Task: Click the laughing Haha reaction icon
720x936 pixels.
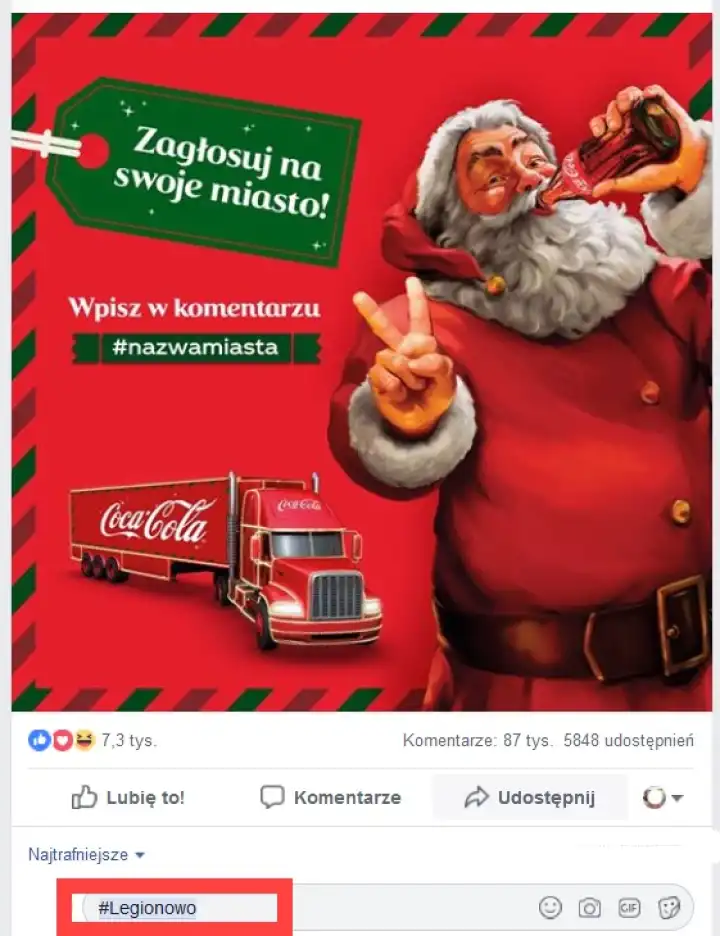Action: (x=85, y=740)
